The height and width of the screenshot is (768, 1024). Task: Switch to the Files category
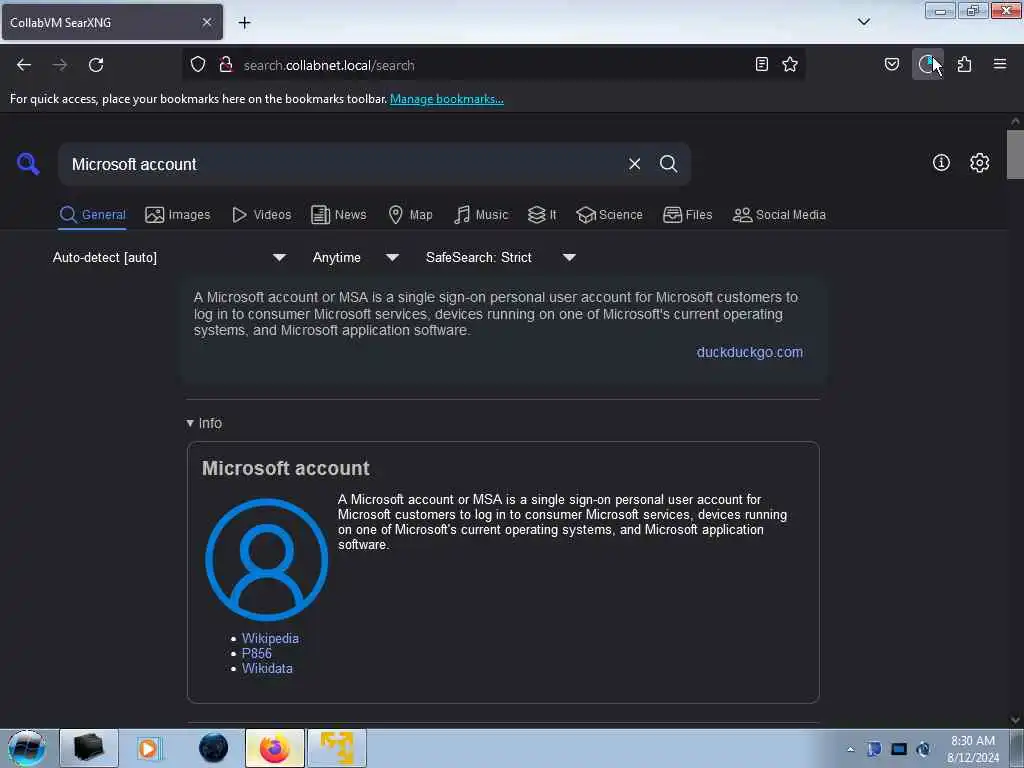coord(687,215)
